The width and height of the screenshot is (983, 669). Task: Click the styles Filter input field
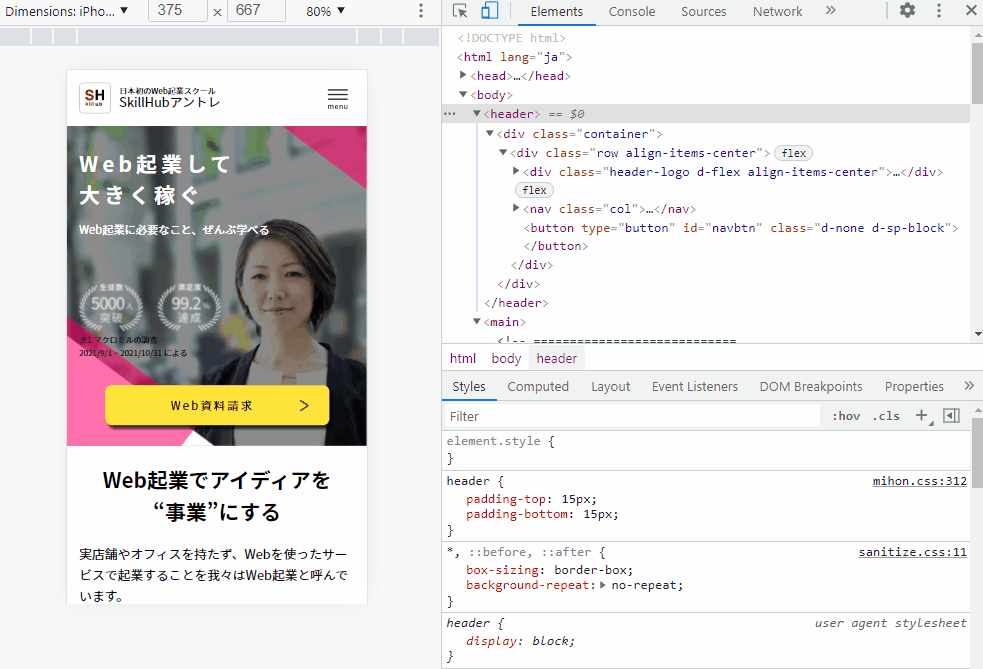click(632, 416)
